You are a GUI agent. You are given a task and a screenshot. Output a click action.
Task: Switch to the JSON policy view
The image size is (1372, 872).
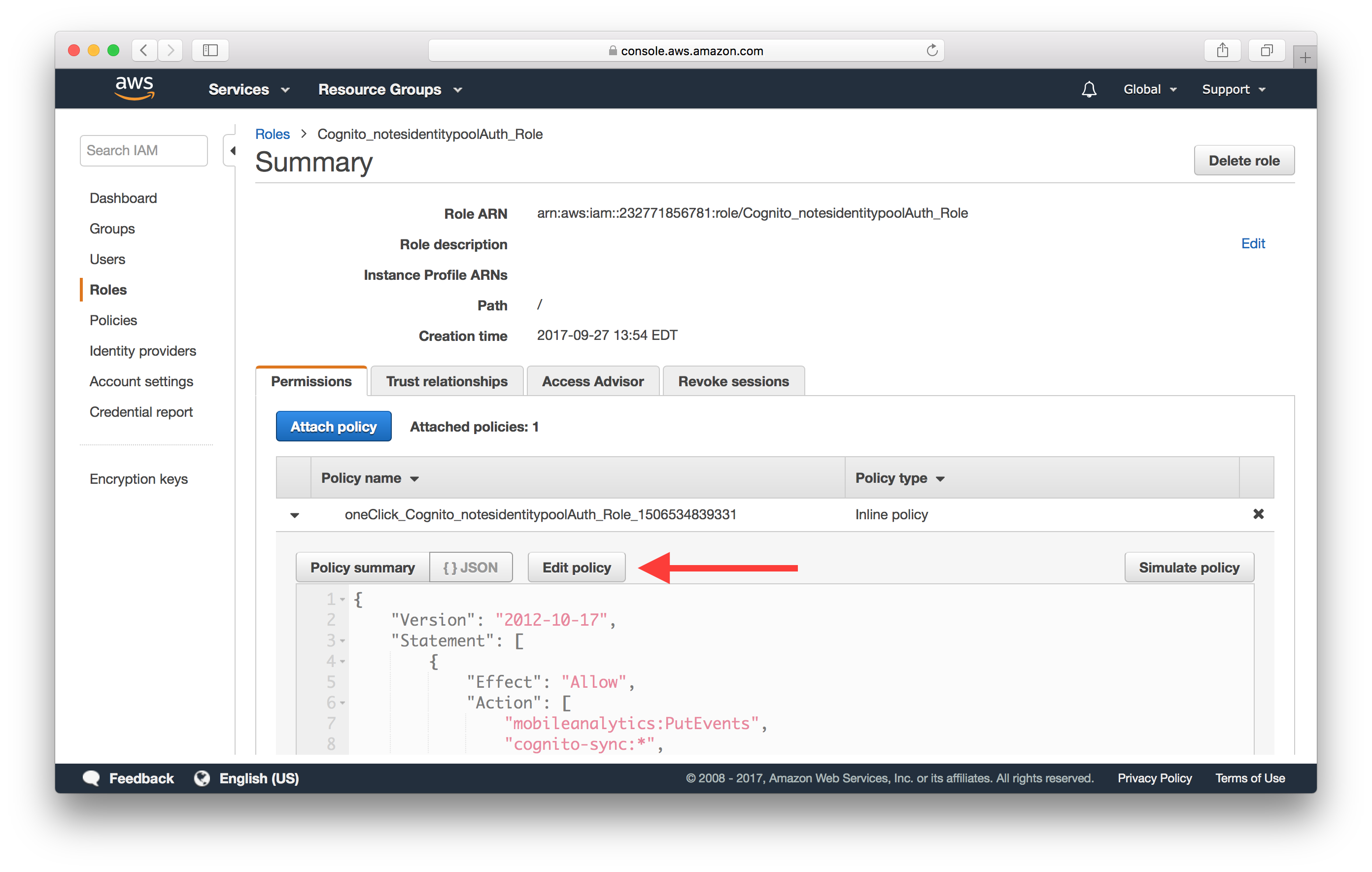471,567
